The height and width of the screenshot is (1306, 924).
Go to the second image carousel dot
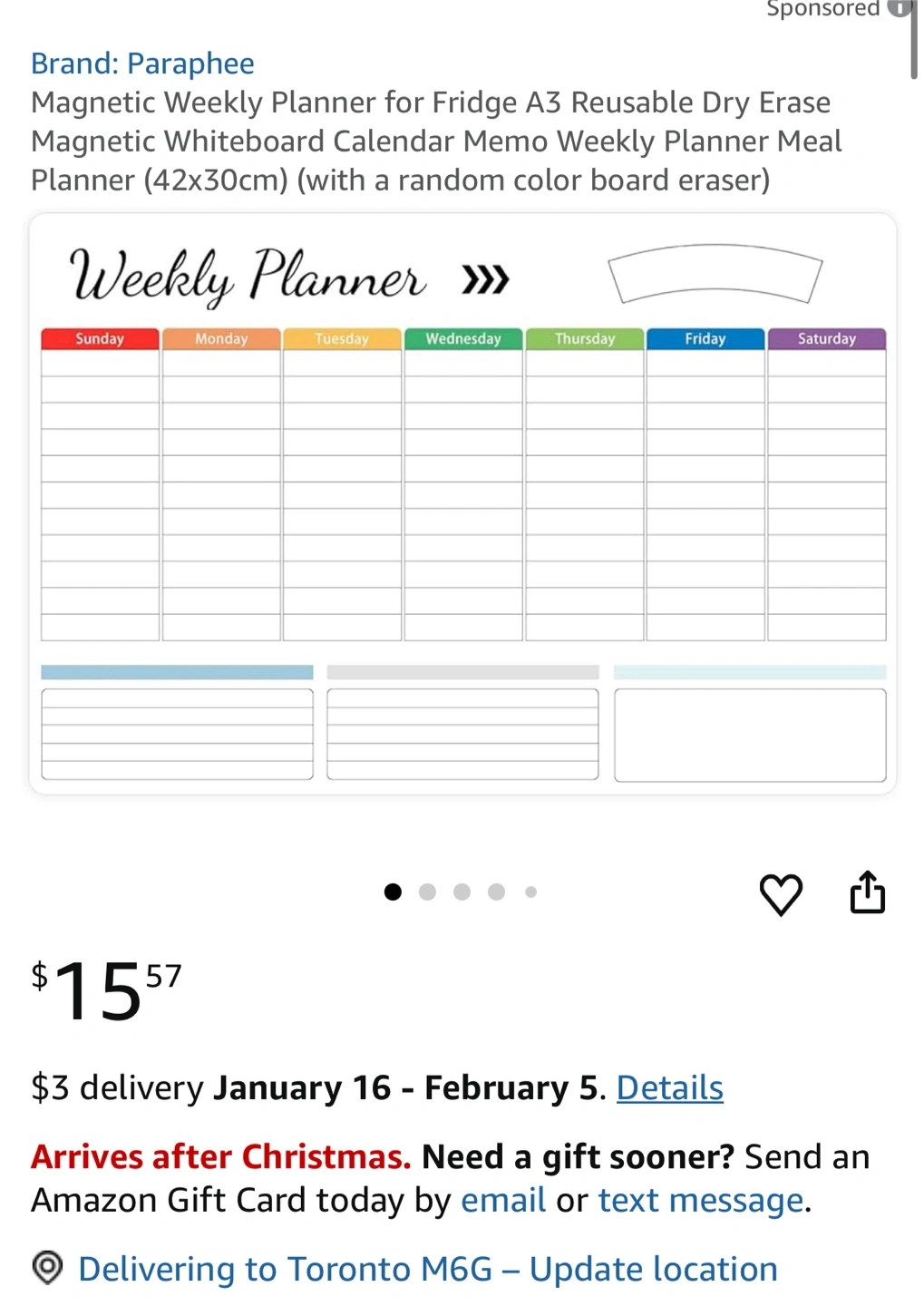(x=427, y=892)
